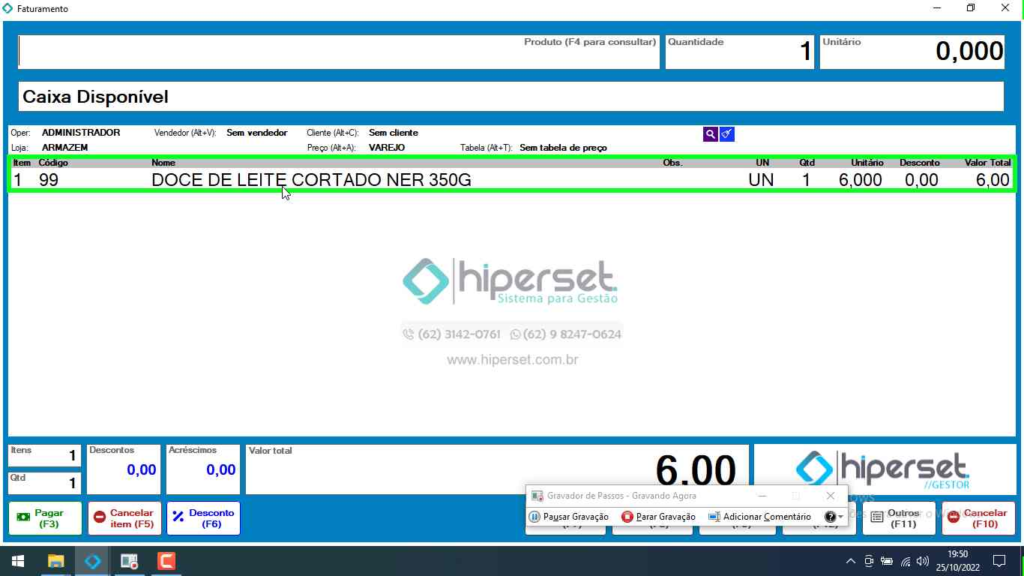Viewport: 1024px width, 576px height.
Task: Click the red Cancelar (F10) button
Action: [978, 518]
